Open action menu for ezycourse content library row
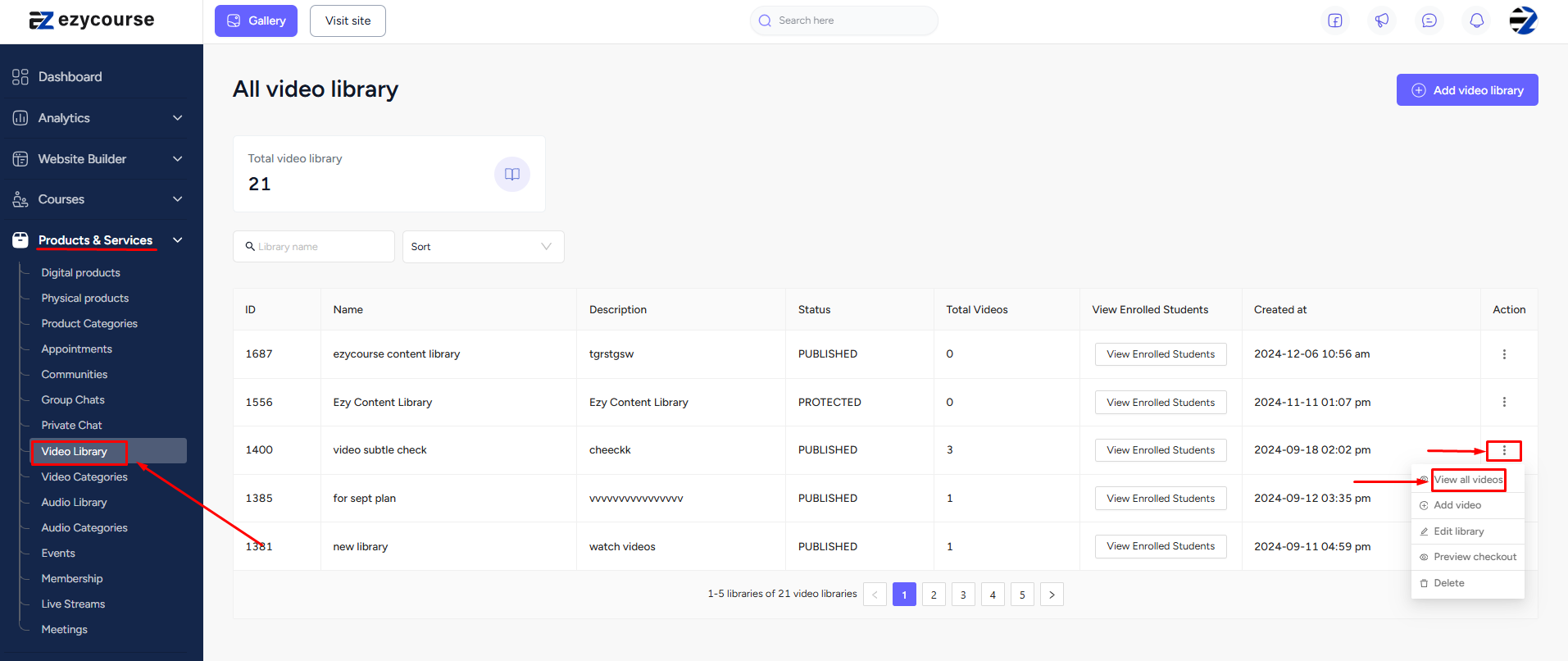Screen dimensions: 1568x661 1504,354
